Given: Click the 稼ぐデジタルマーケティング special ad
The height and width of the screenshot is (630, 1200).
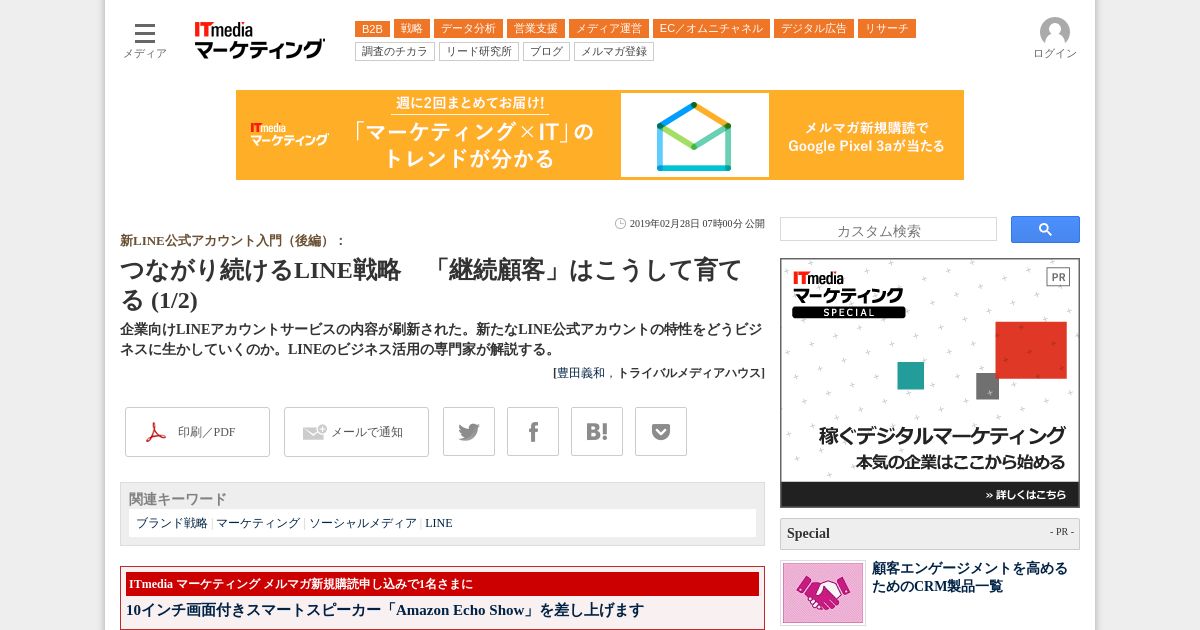Looking at the screenshot, I should point(930,383).
